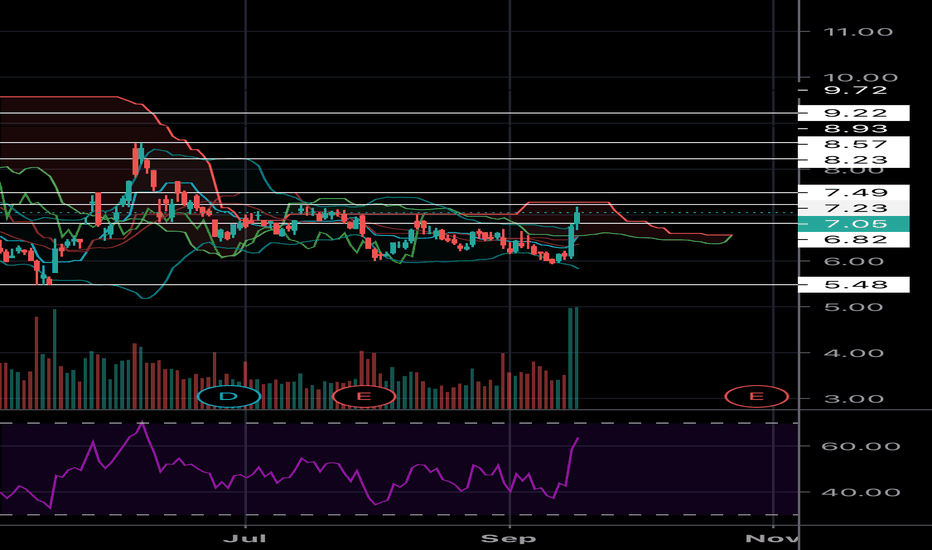
Task: Click the current price 7.05 label
Action: [854, 224]
